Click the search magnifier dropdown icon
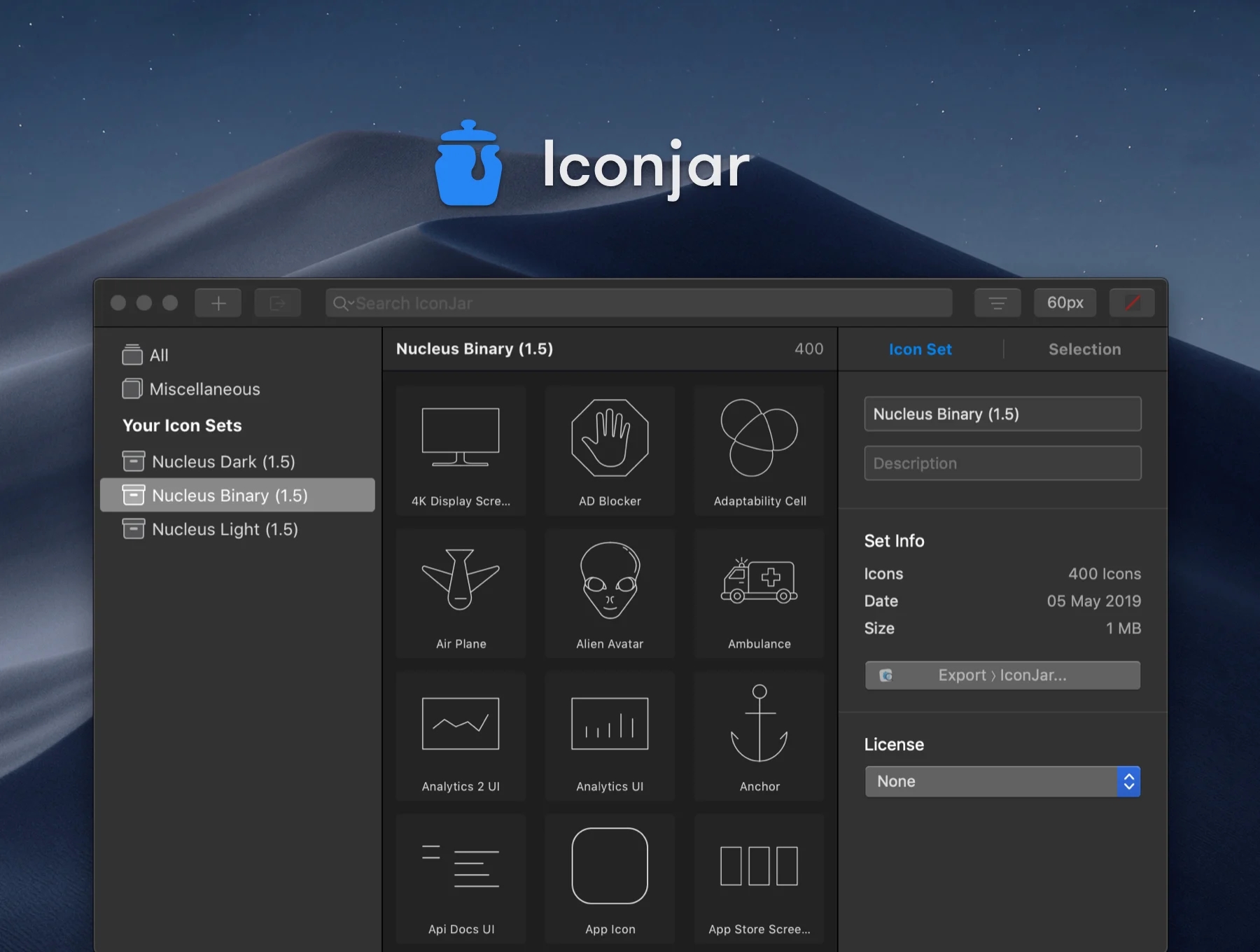Image resolution: width=1260 pixels, height=952 pixels. point(343,303)
